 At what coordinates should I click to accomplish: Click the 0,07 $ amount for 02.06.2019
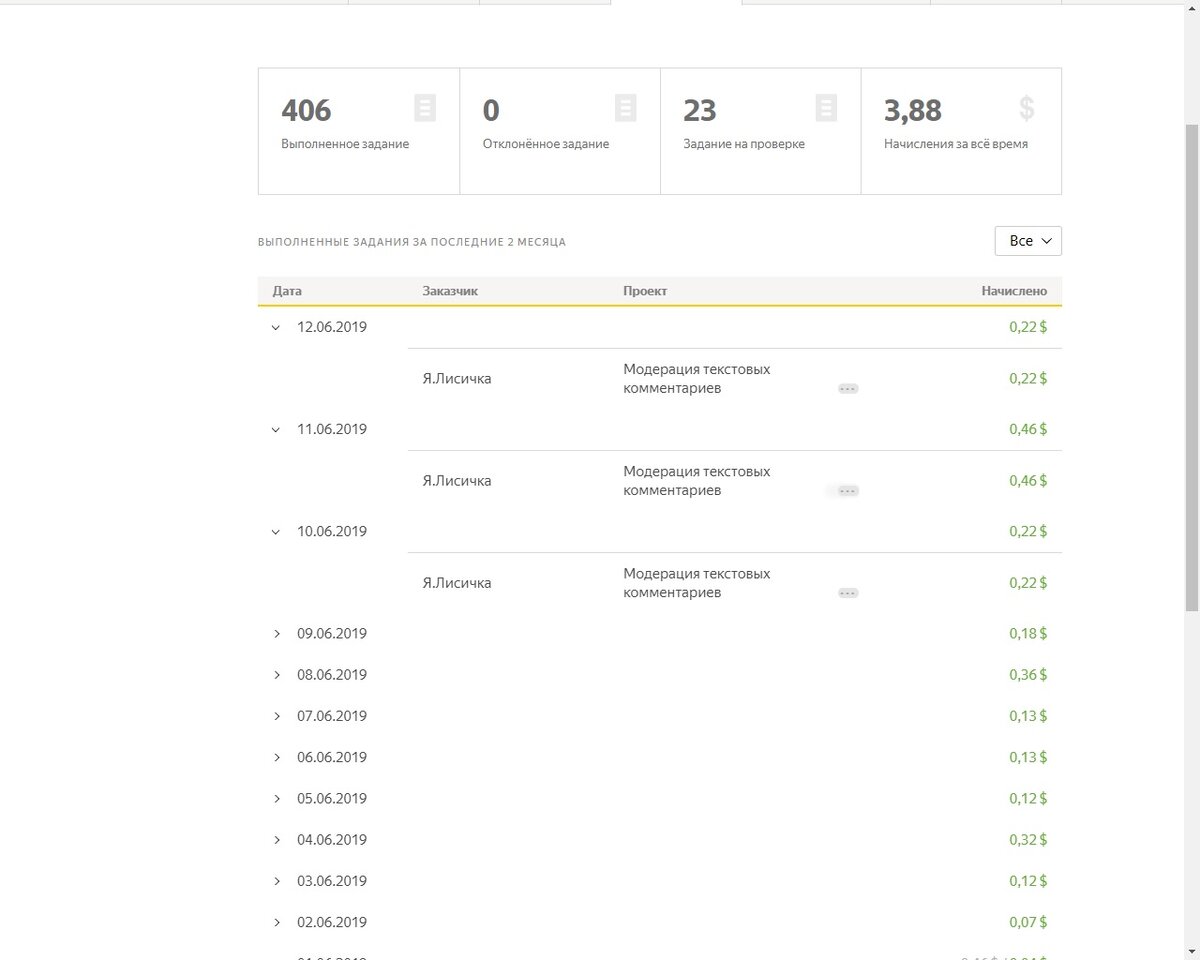(x=1028, y=922)
